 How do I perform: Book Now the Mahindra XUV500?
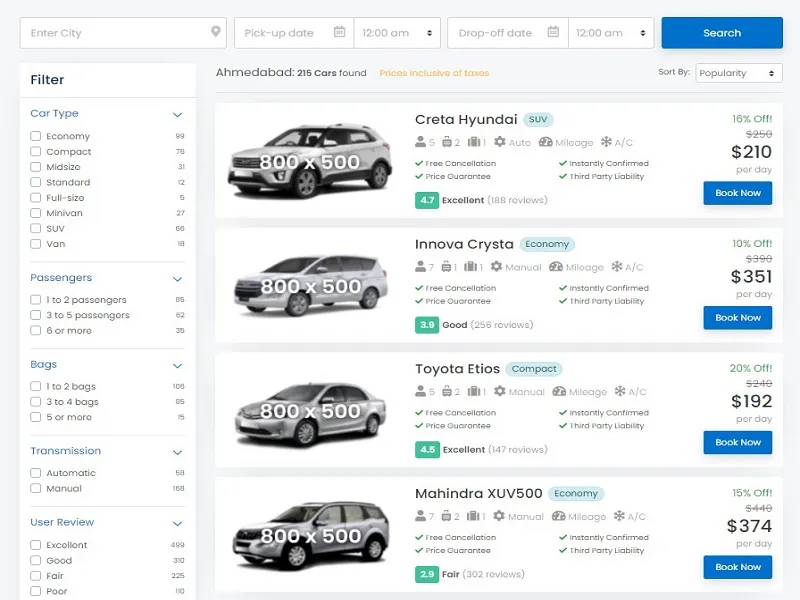click(738, 567)
